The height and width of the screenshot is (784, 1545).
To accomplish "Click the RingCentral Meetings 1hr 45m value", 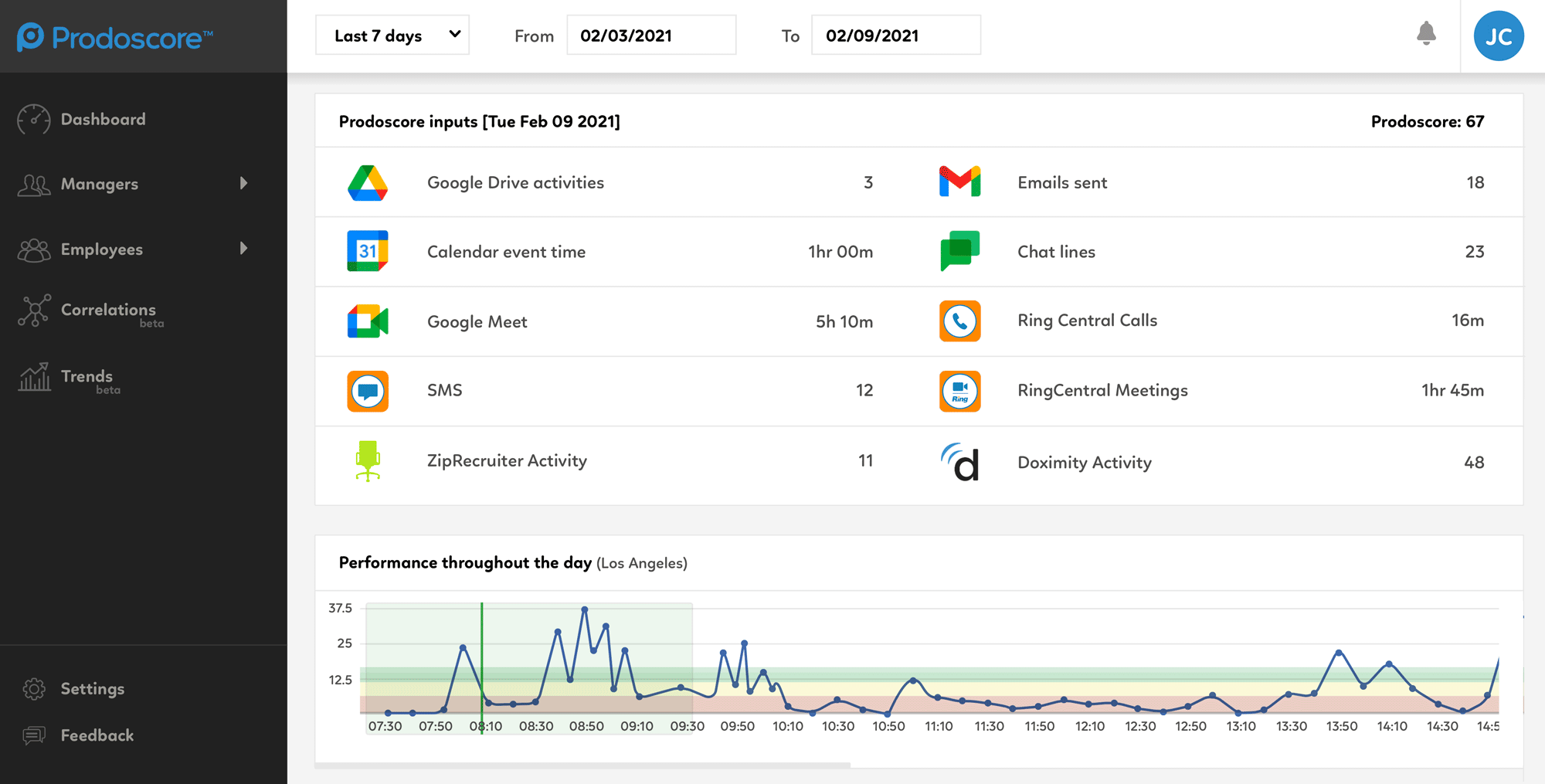I will (x=1452, y=391).
